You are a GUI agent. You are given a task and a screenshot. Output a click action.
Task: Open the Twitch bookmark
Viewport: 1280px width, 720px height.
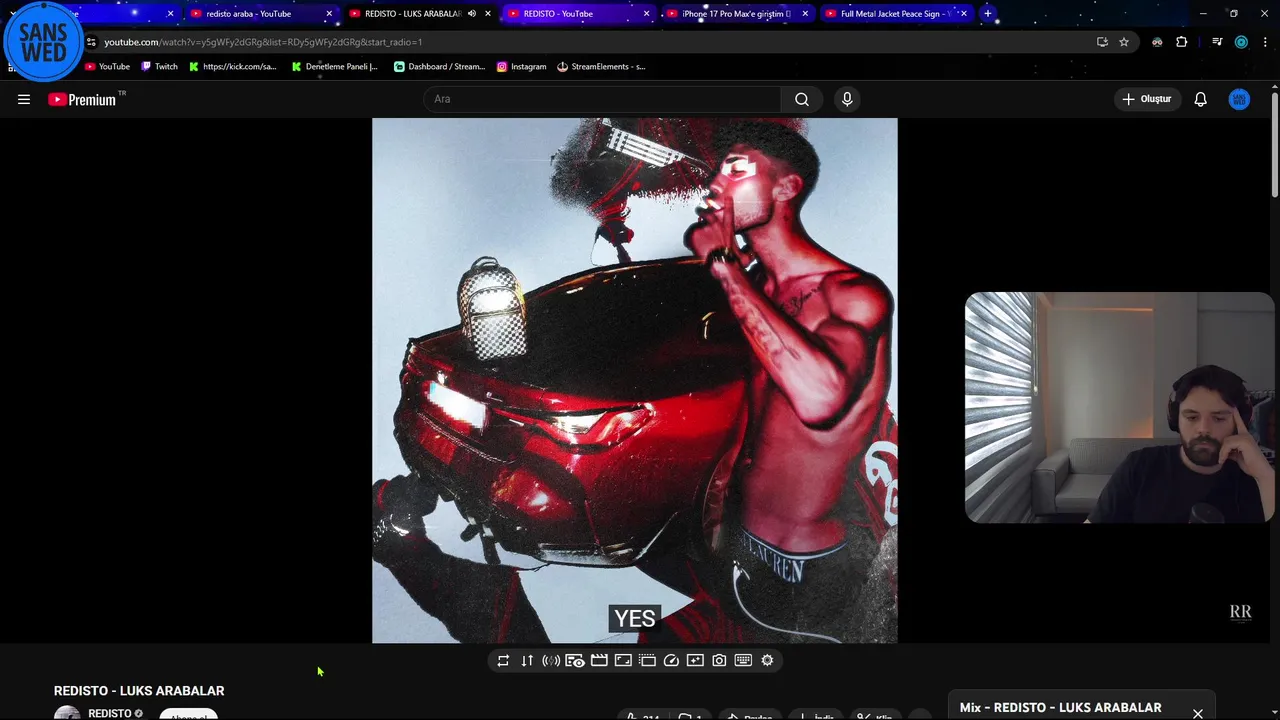point(159,67)
